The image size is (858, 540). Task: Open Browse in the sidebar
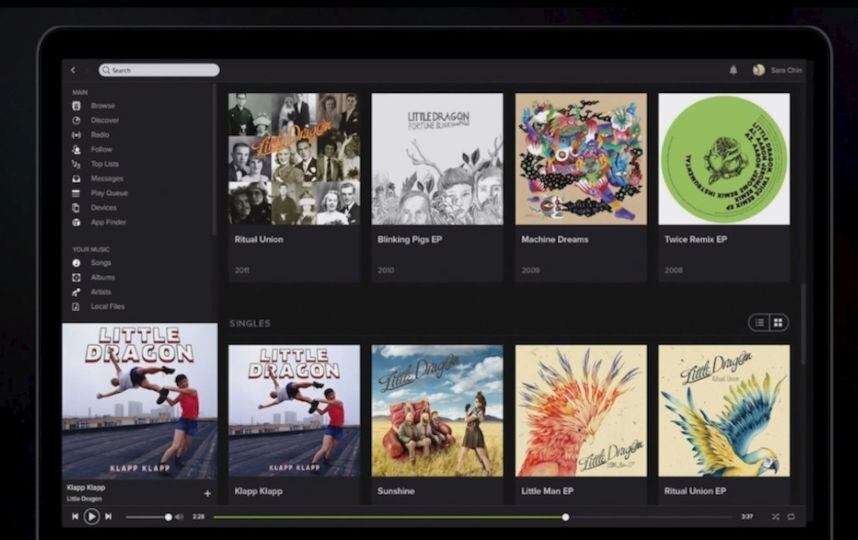click(x=102, y=105)
